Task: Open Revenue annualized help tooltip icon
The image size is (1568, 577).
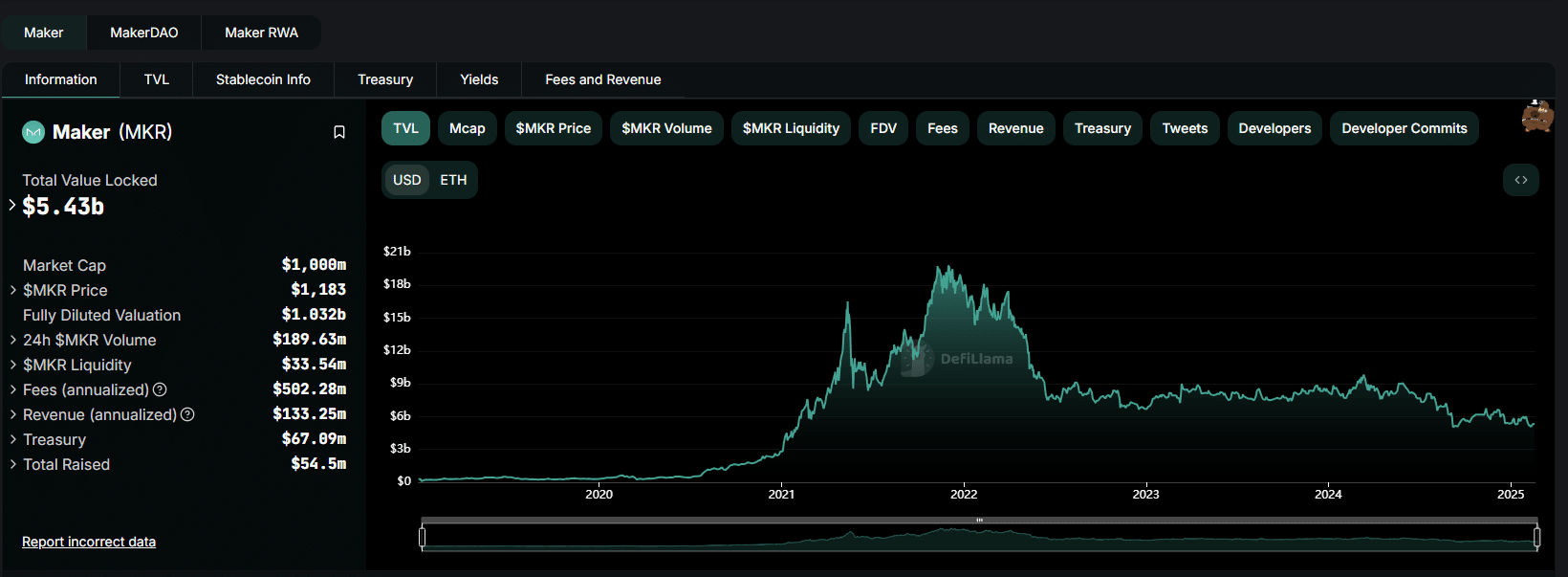Action: pyautogui.click(x=187, y=414)
